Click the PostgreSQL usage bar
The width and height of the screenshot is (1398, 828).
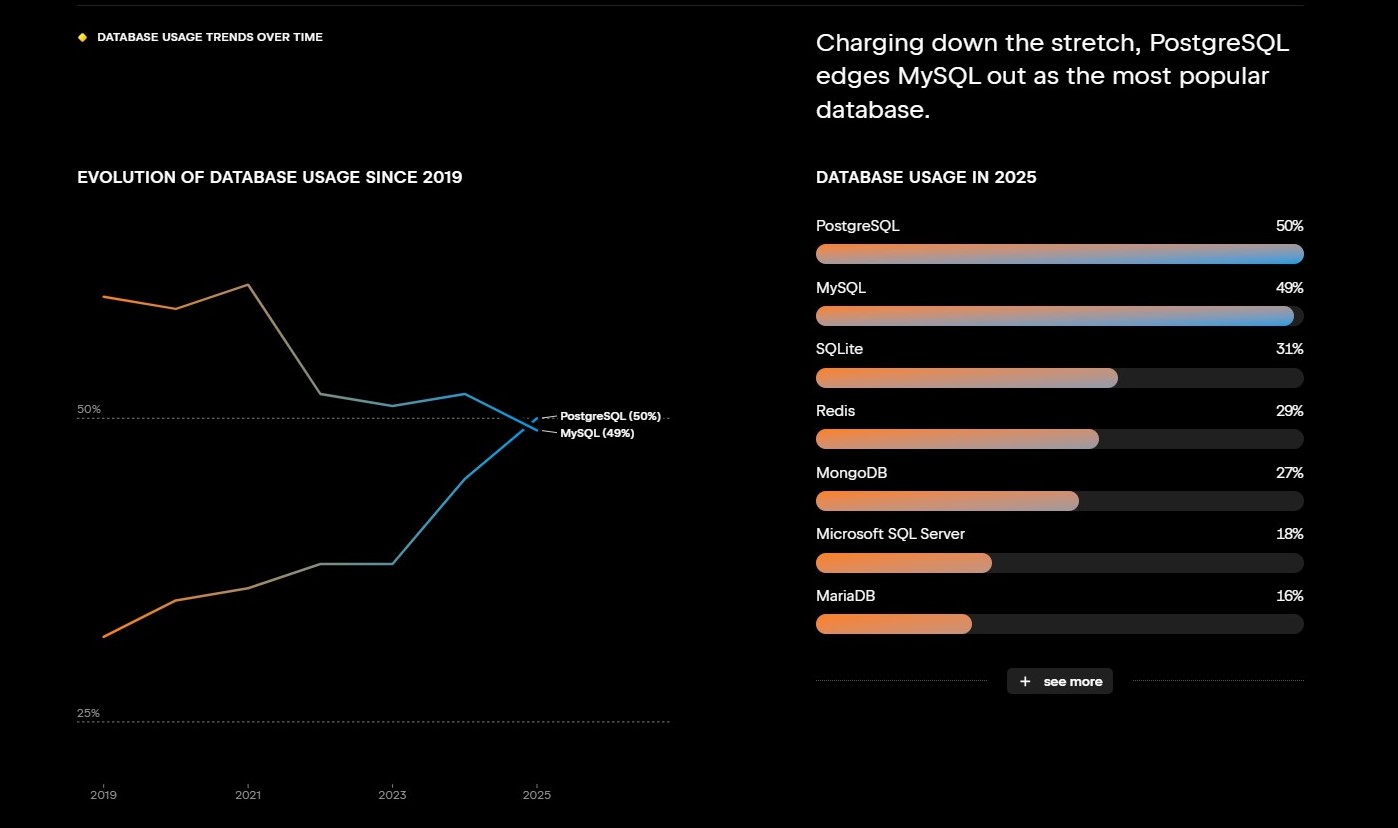coord(1059,254)
